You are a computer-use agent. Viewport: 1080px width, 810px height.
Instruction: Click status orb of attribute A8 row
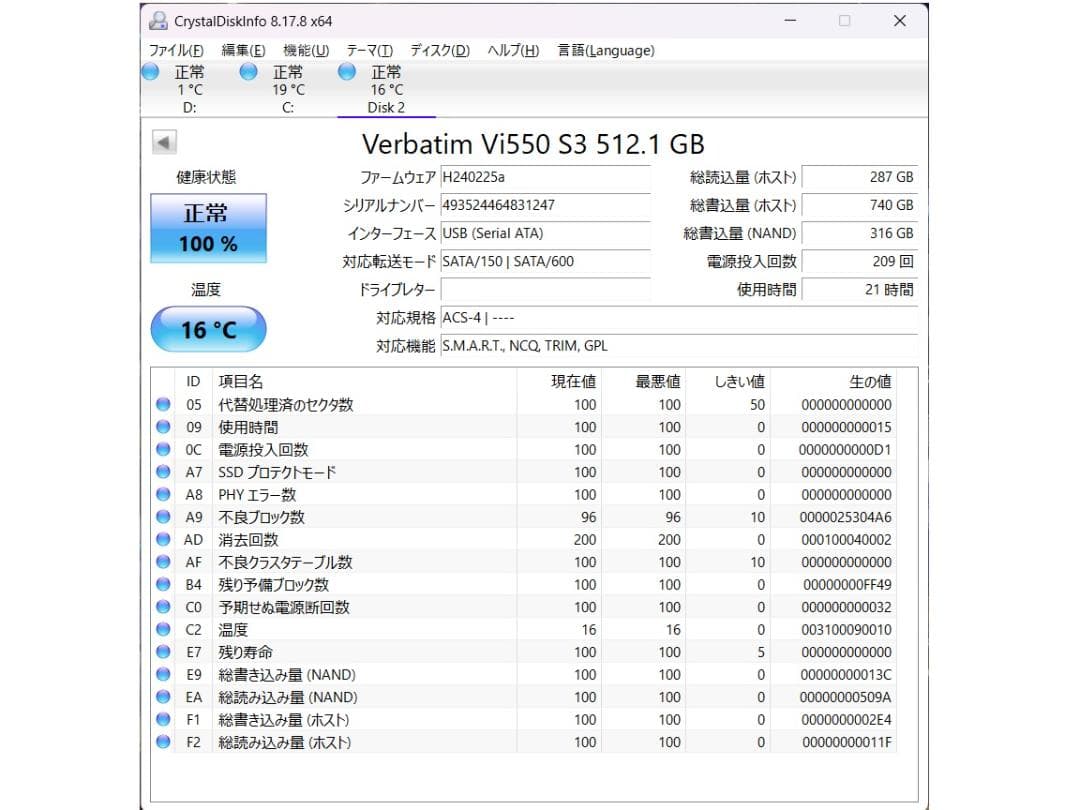[163, 495]
